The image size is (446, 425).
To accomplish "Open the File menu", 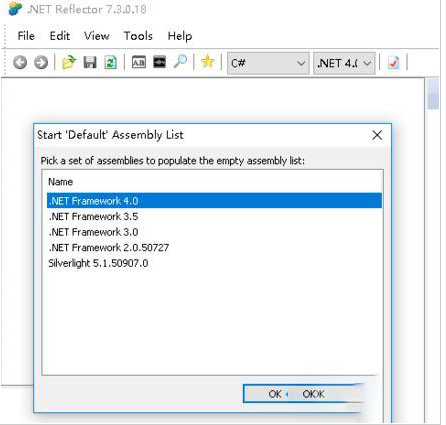I will pyautogui.click(x=26, y=36).
